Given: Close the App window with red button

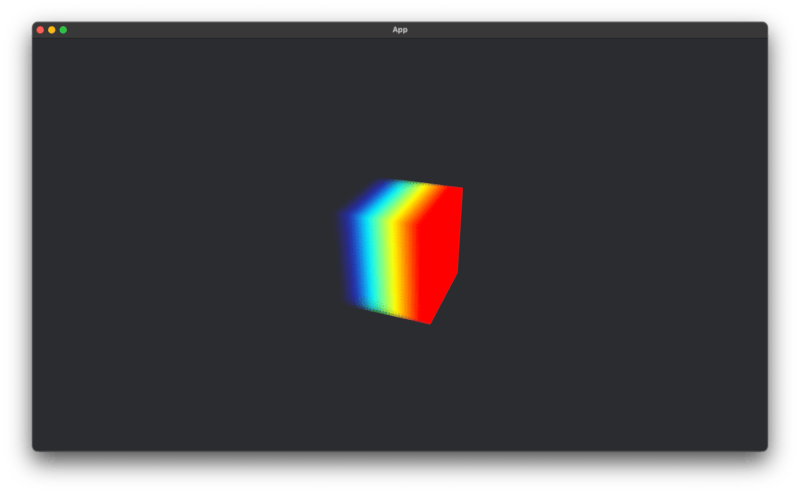Looking at the screenshot, I should (x=40, y=30).
